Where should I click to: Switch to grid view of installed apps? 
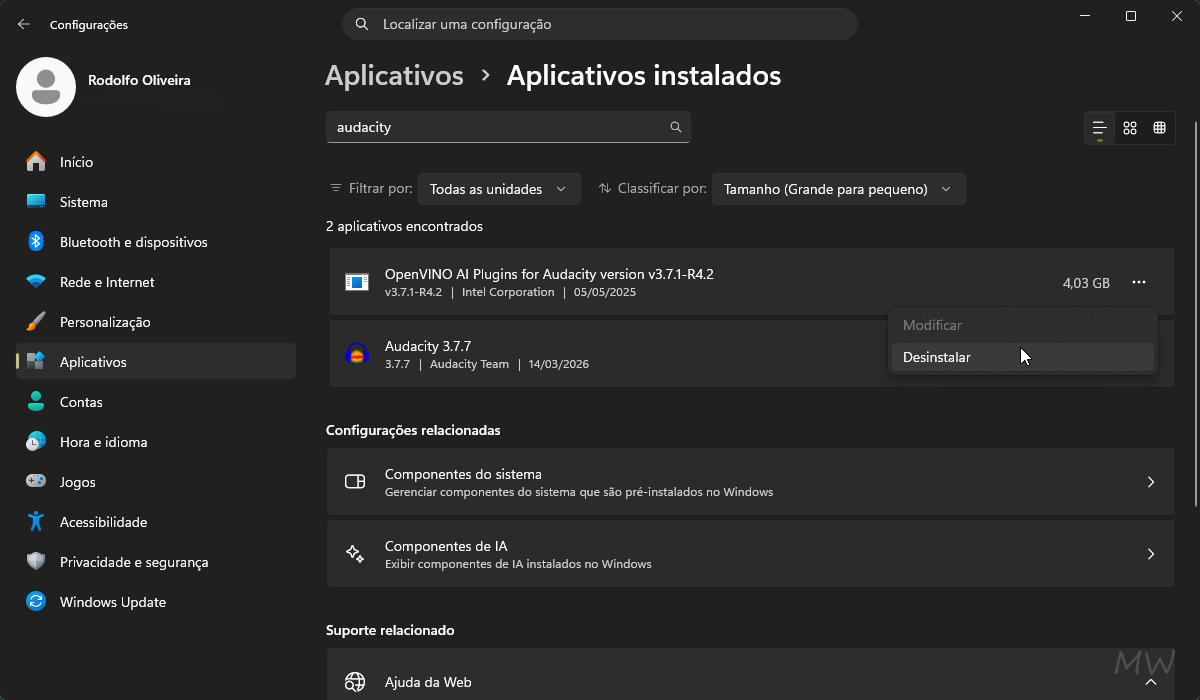pyautogui.click(x=1129, y=128)
